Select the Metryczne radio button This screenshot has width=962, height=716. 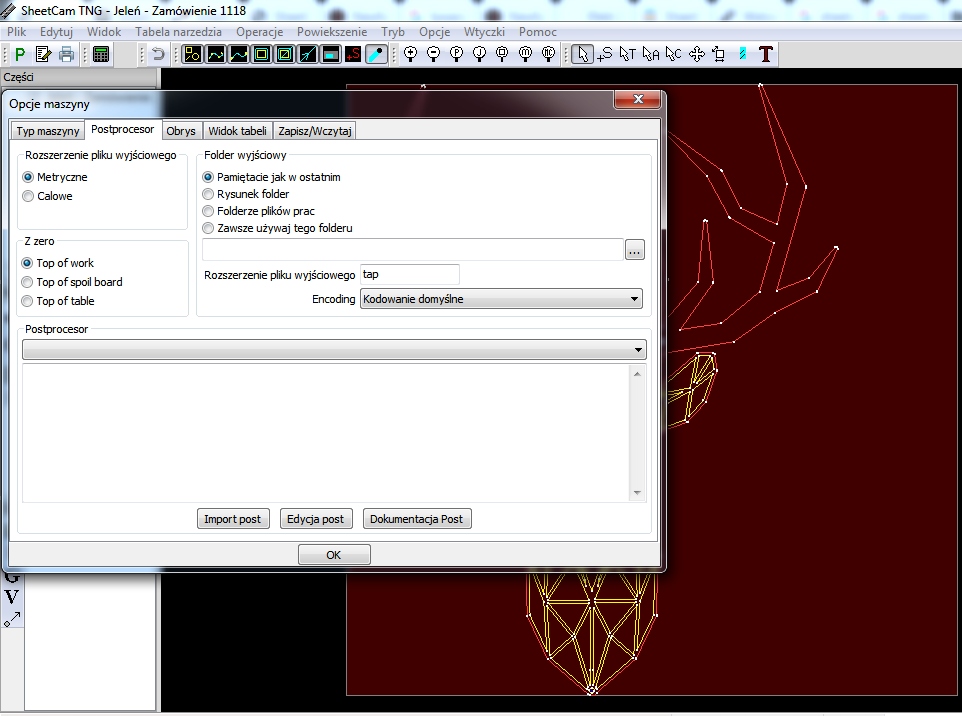(28, 177)
